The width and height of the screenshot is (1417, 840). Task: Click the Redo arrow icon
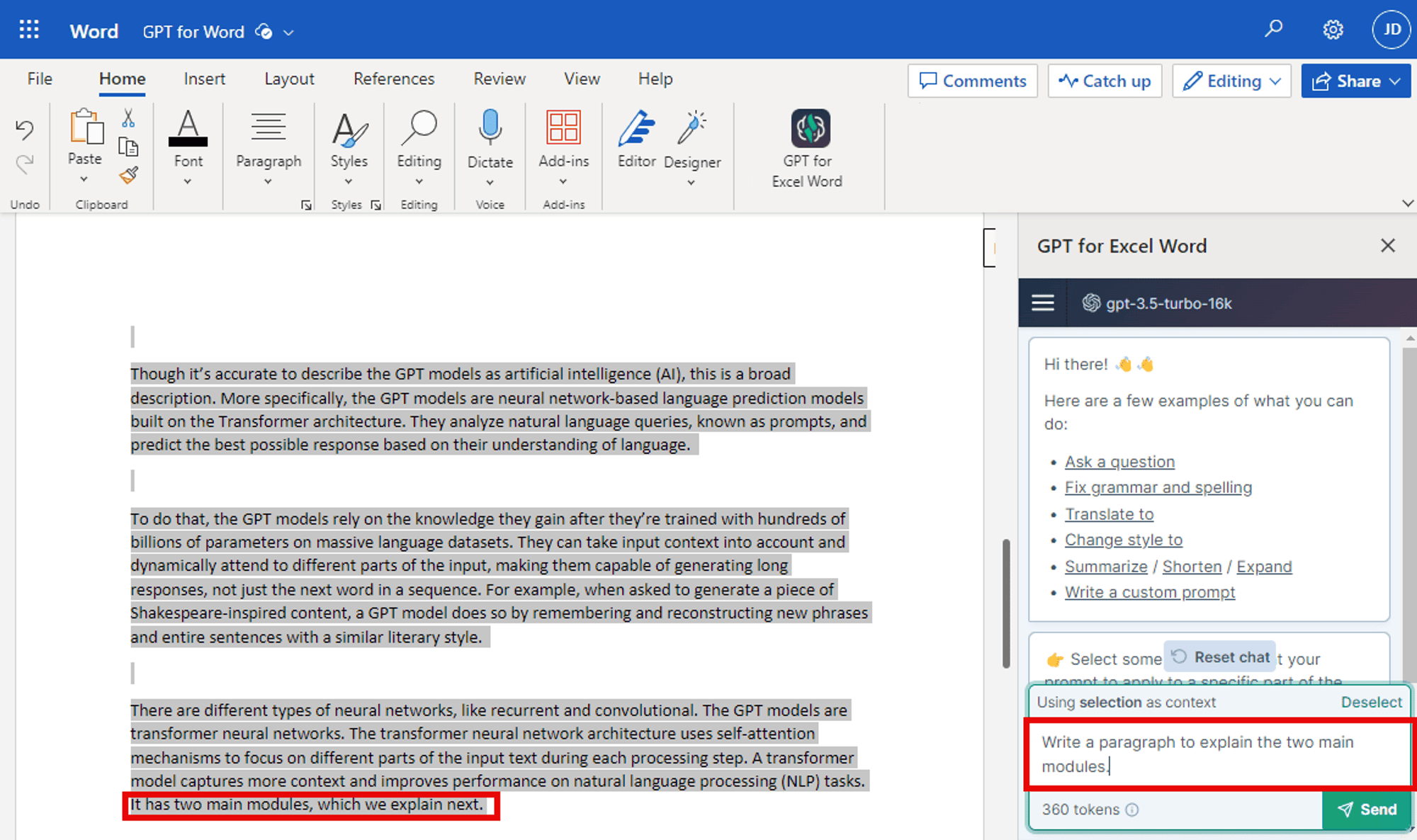[25, 165]
